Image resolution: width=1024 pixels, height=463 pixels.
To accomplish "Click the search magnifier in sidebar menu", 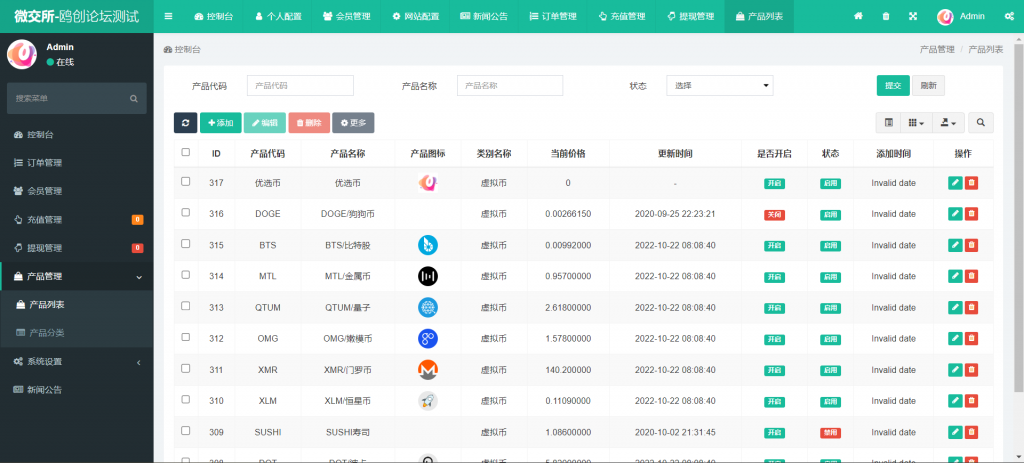I will pos(134,99).
